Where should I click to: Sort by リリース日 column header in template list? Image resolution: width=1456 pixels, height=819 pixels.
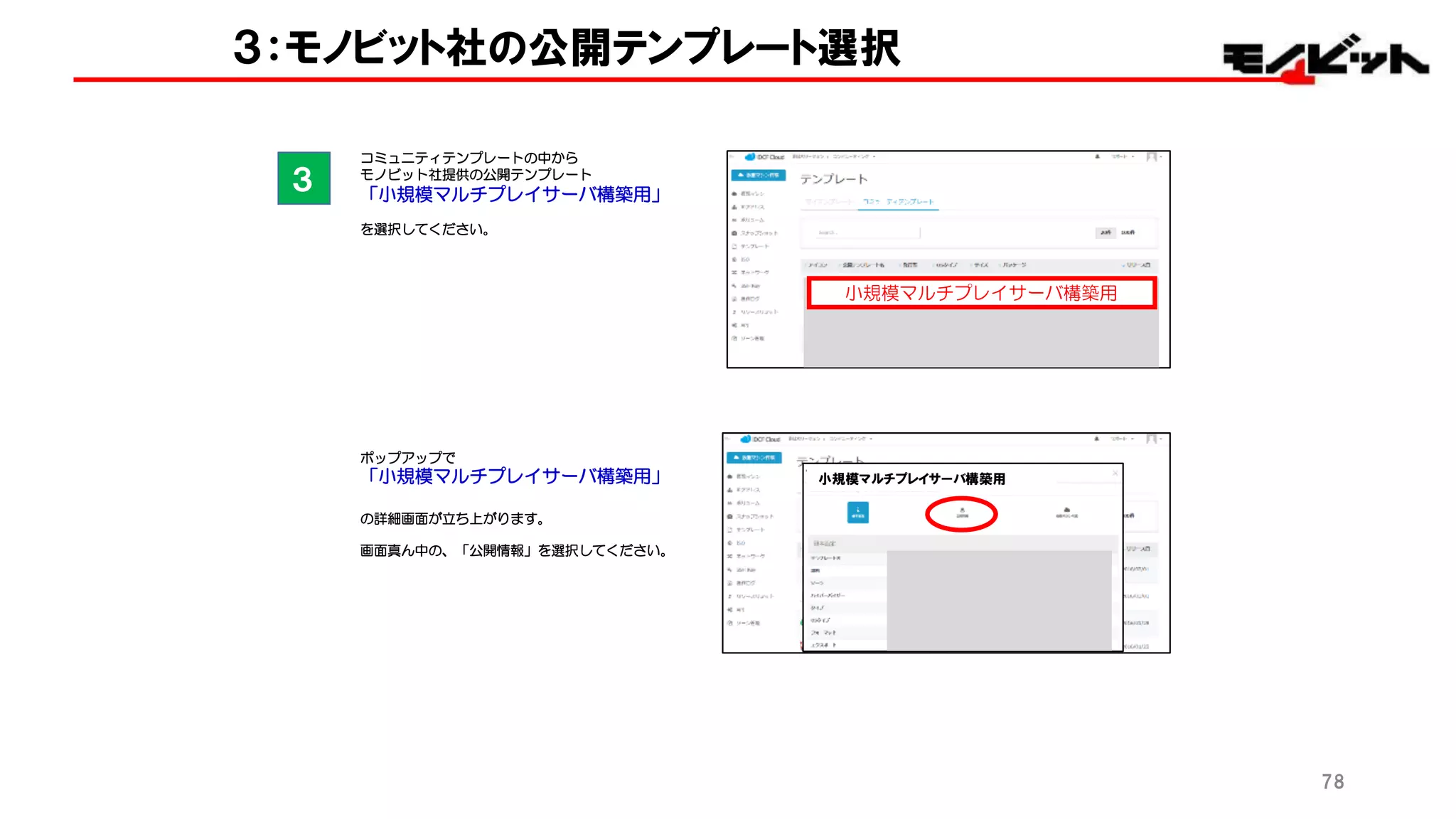pos(1137,265)
